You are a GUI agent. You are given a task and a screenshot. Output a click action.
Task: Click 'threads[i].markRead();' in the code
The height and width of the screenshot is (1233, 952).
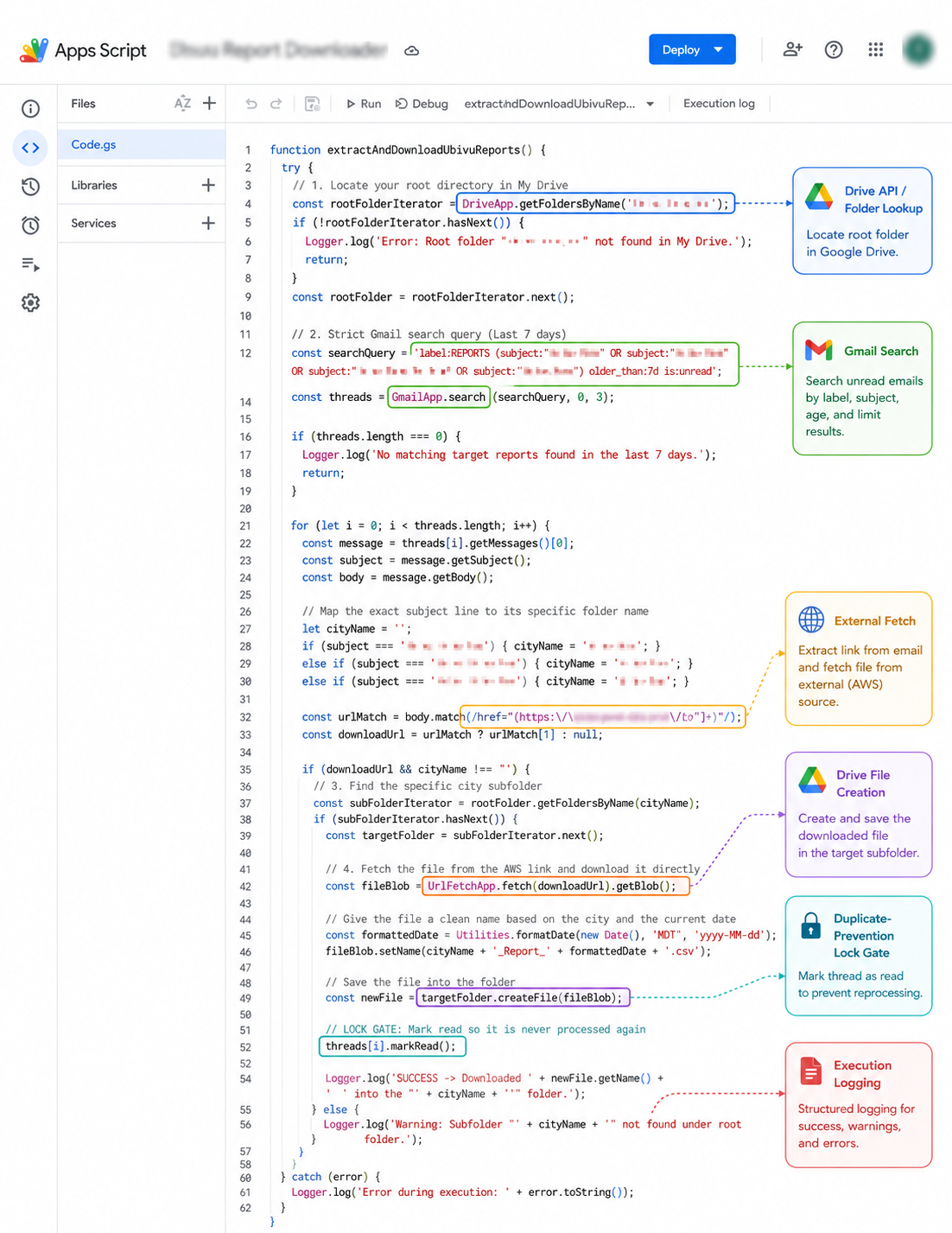392,1046
